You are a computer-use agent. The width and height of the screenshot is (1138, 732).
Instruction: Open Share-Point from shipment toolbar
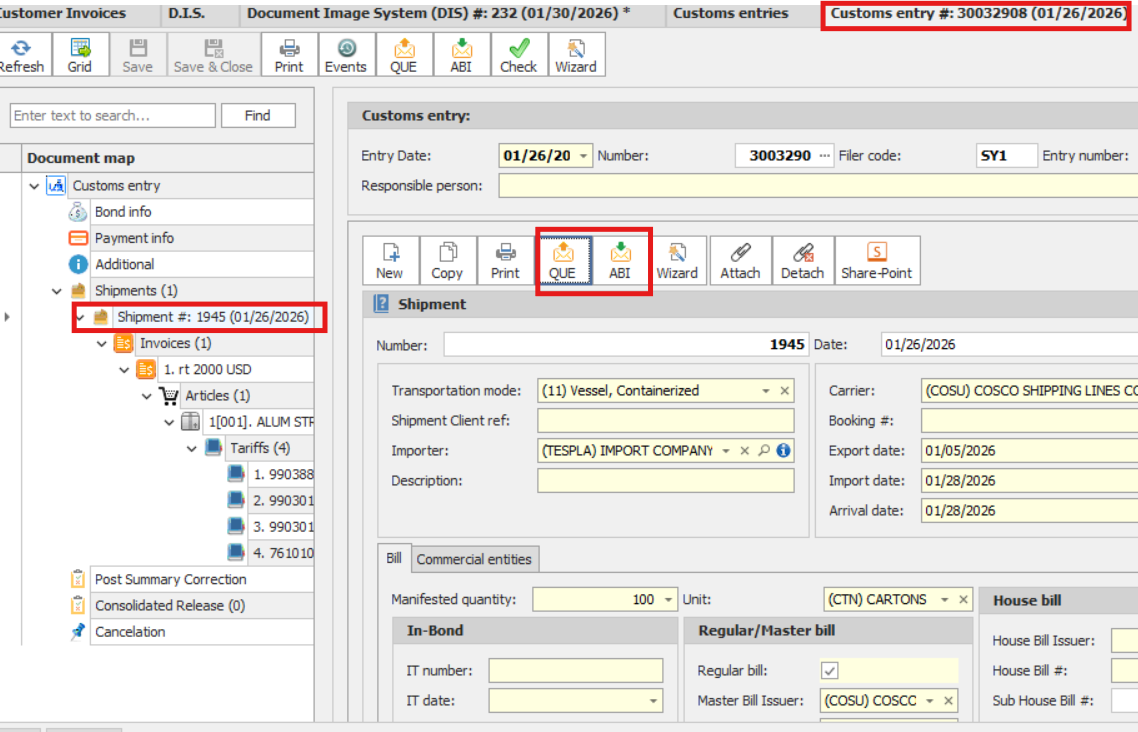(x=876, y=260)
